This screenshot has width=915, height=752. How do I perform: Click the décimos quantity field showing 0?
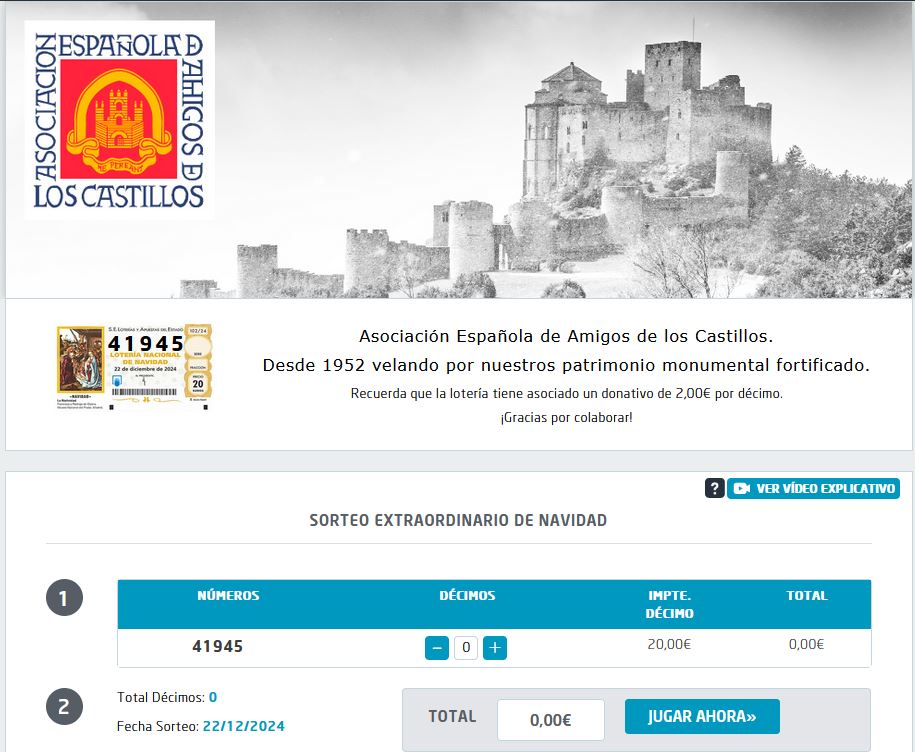(x=466, y=648)
